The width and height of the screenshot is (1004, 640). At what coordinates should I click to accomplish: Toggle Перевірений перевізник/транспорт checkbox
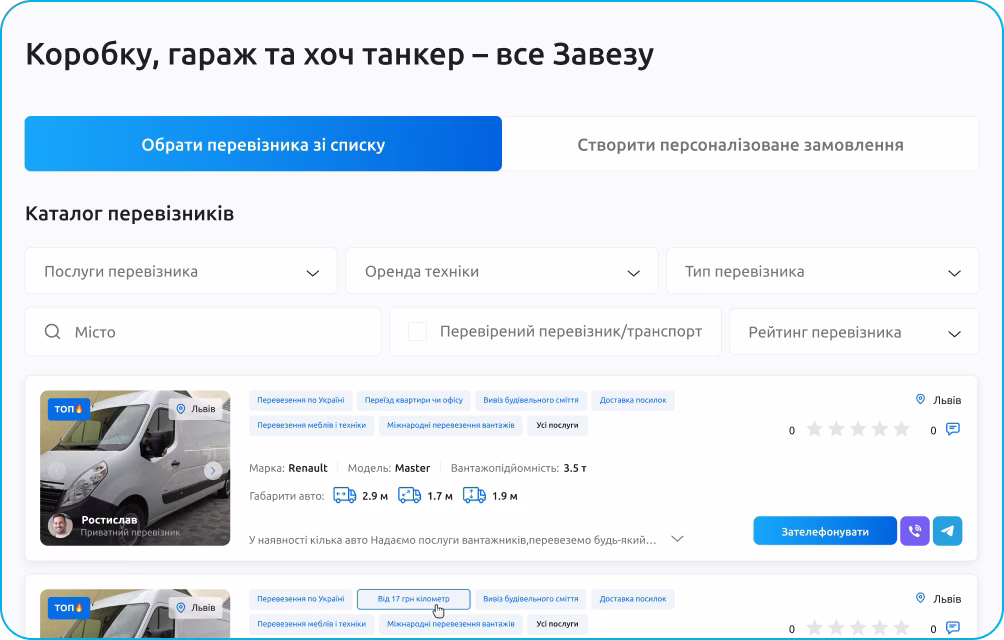[x=417, y=332]
